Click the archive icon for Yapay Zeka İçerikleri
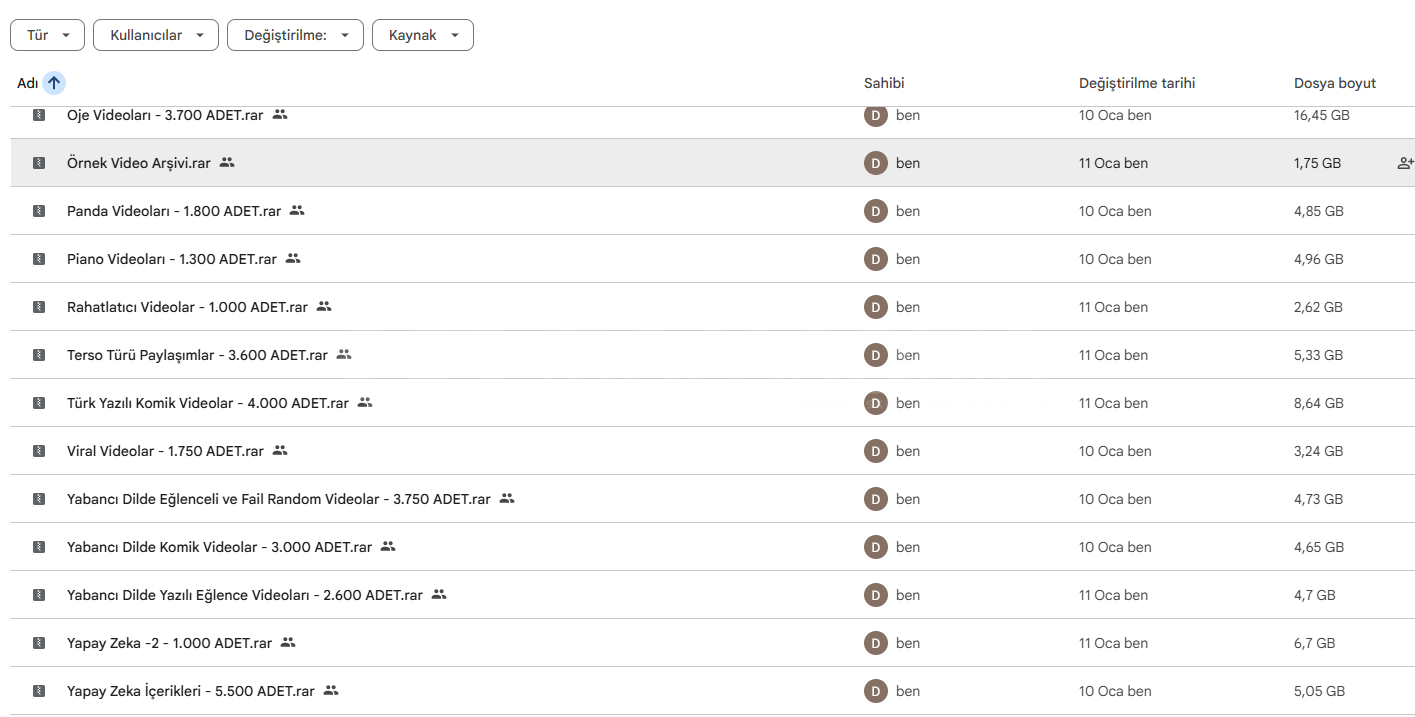This screenshot has width=1415, height=717. point(39,691)
